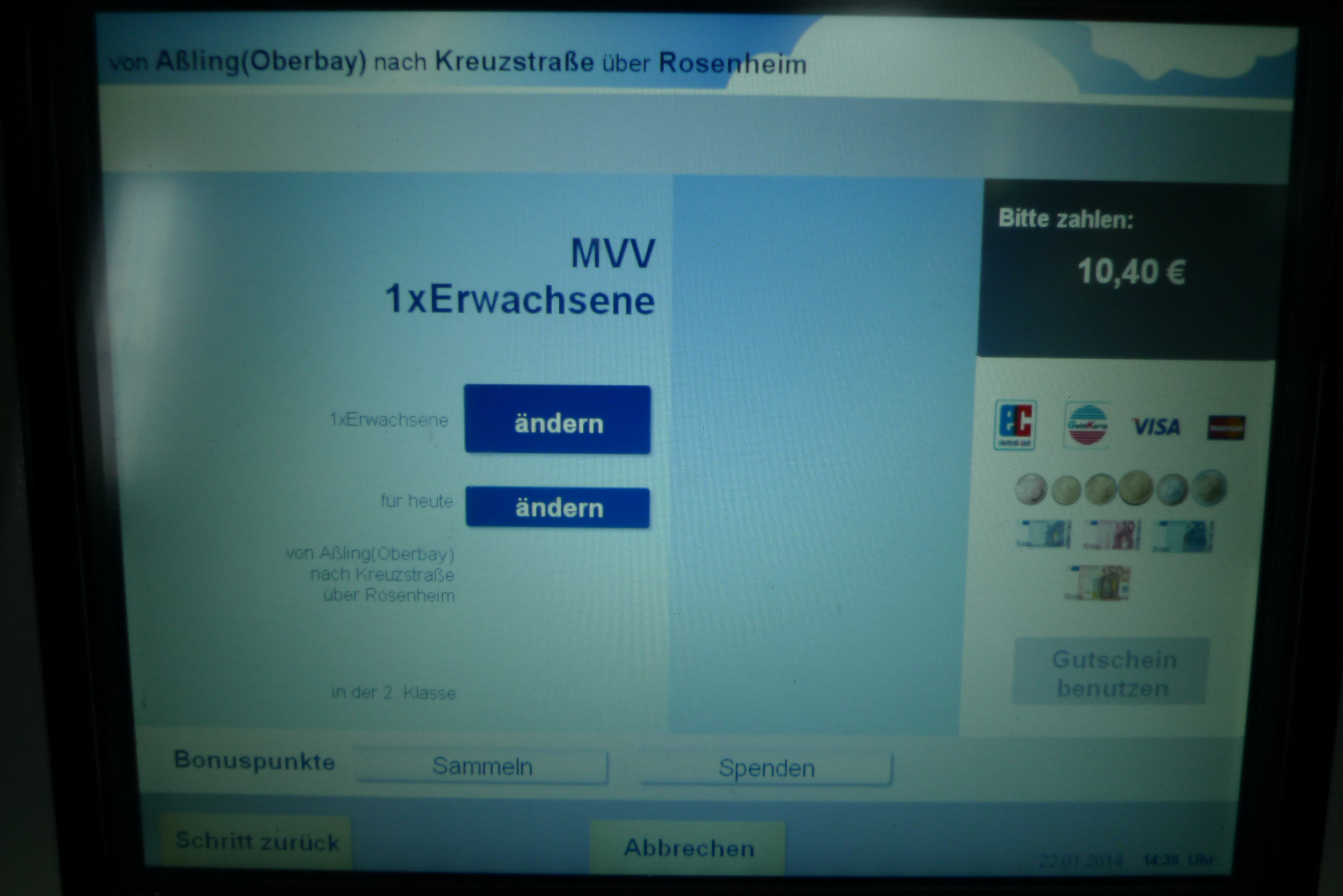The image size is (1343, 896).
Task: Click ändern next to für heute
Action: [557, 507]
